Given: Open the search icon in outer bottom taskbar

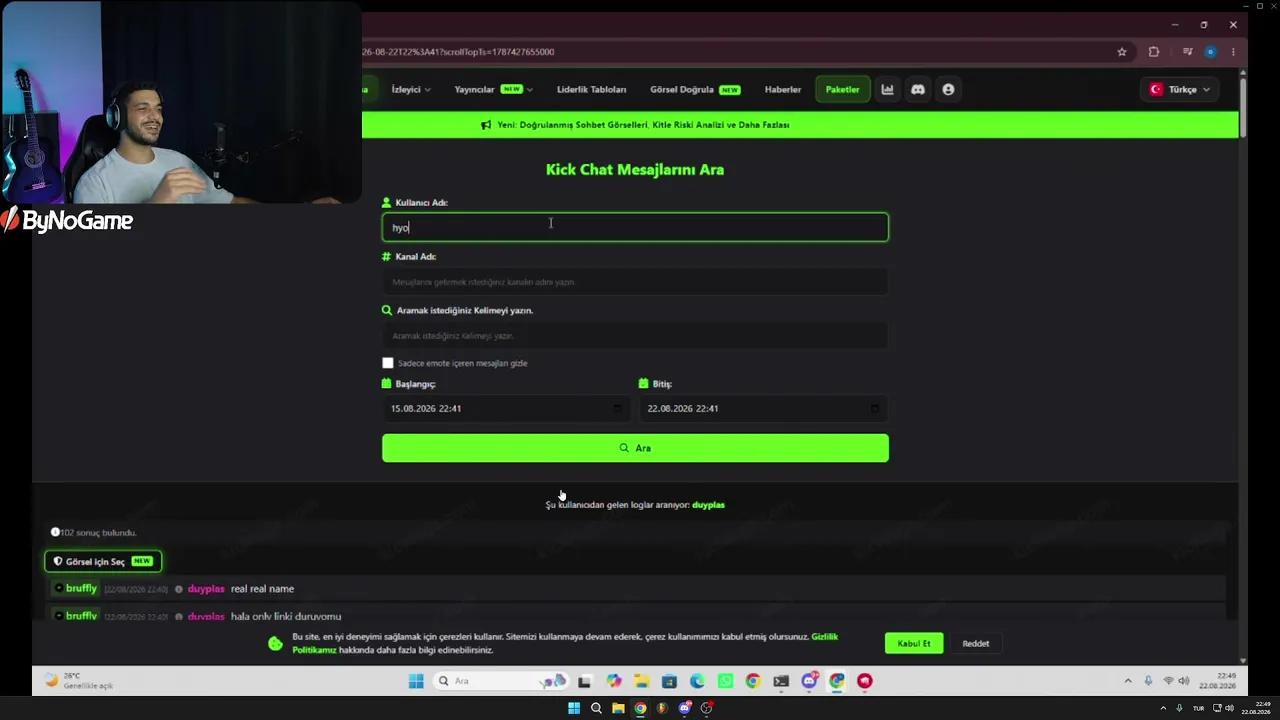Looking at the screenshot, I should (596, 708).
